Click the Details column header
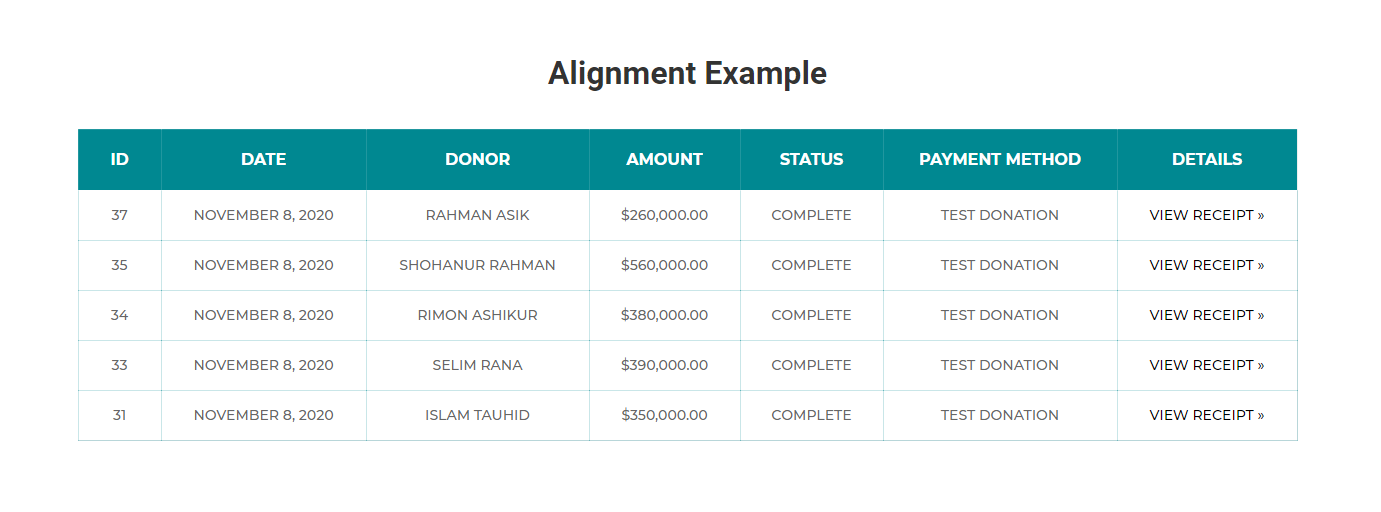 [x=1207, y=159]
